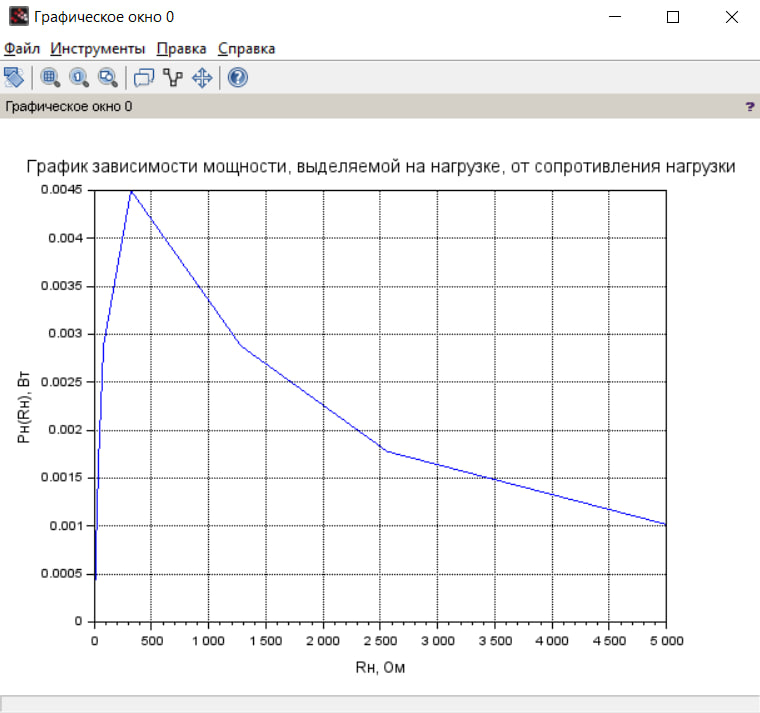Toggle datatip mode with speech-bubble icon
The image size is (760, 713).
[x=144, y=78]
